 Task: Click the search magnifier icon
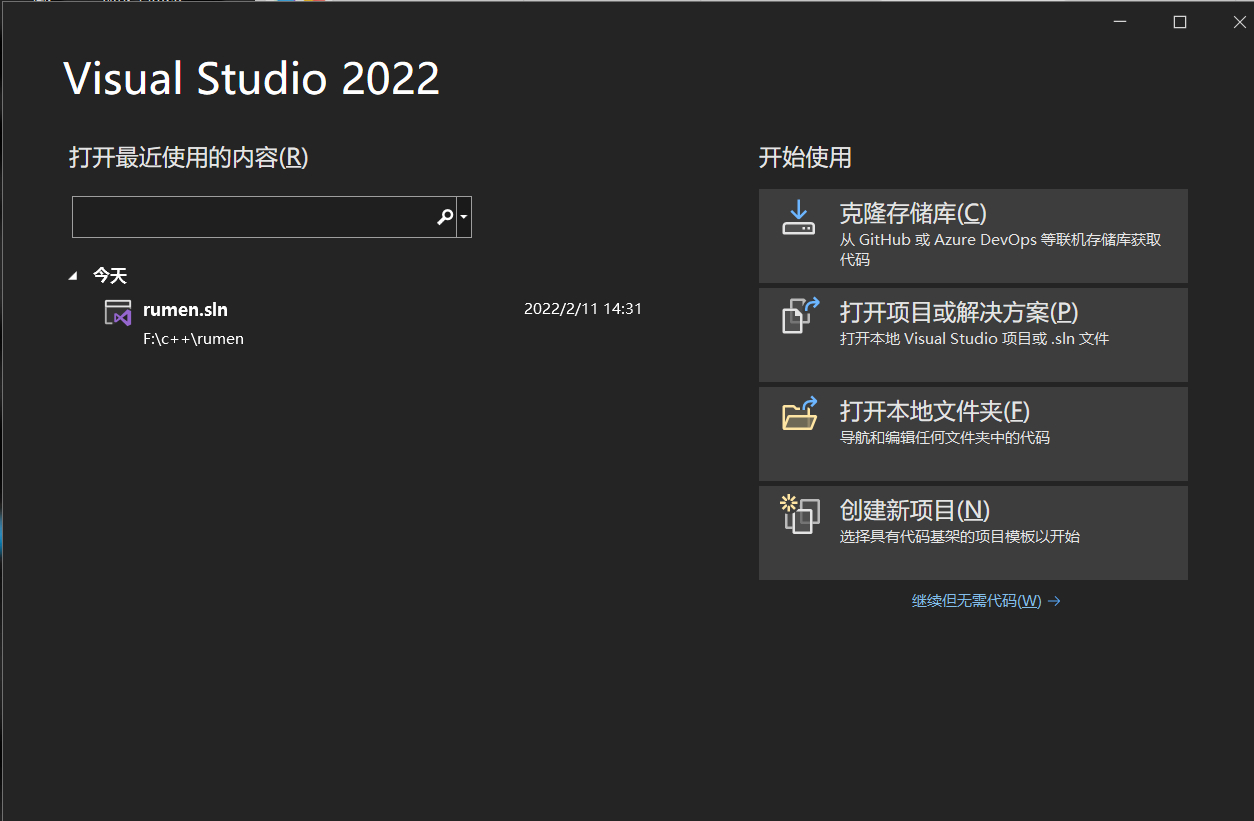click(x=444, y=216)
